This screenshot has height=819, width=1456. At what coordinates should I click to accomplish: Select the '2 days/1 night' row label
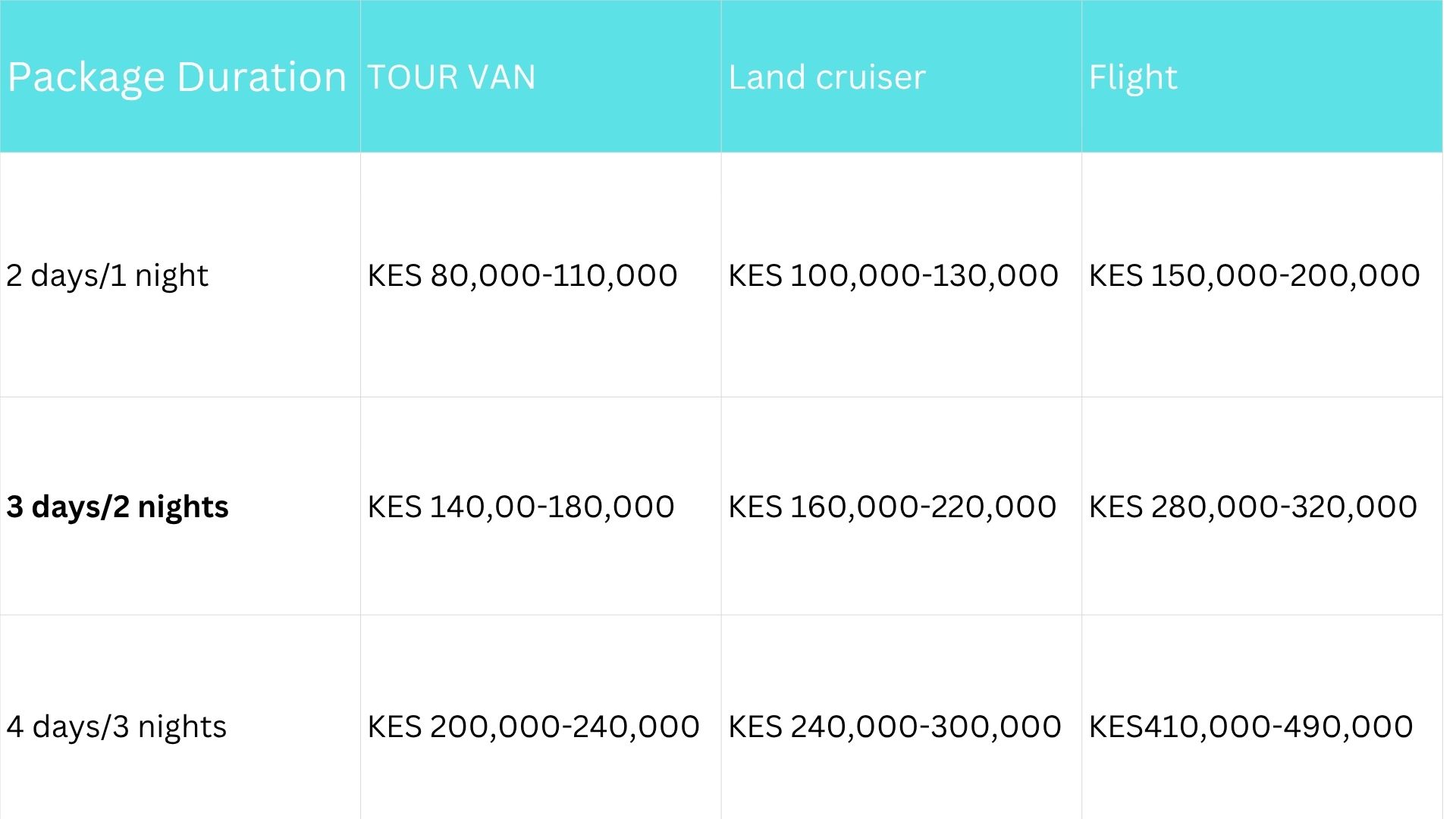coord(107,275)
